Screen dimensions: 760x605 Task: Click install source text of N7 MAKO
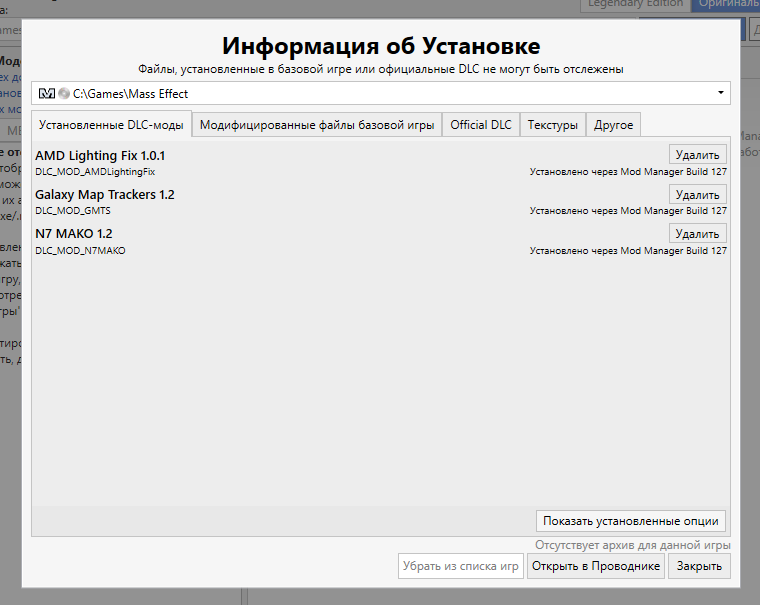click(x=628, y=251)
